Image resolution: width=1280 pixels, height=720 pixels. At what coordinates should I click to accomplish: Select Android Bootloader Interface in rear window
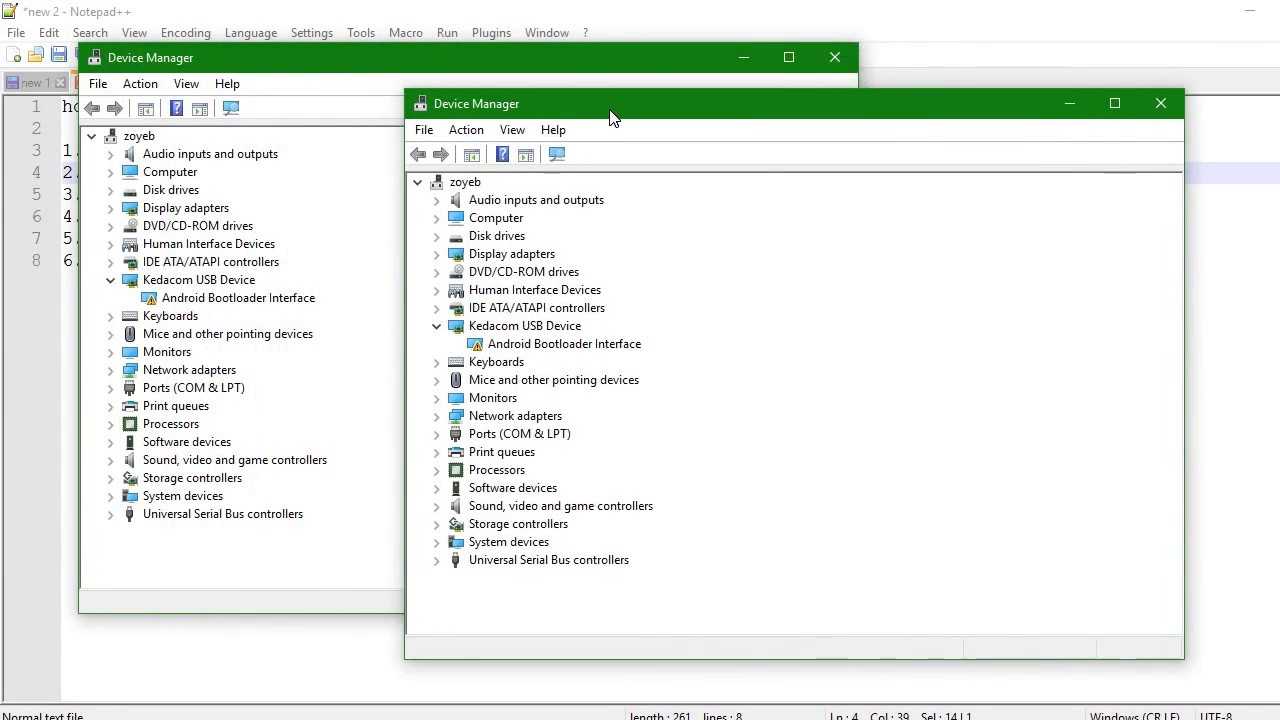pos(238,298)
